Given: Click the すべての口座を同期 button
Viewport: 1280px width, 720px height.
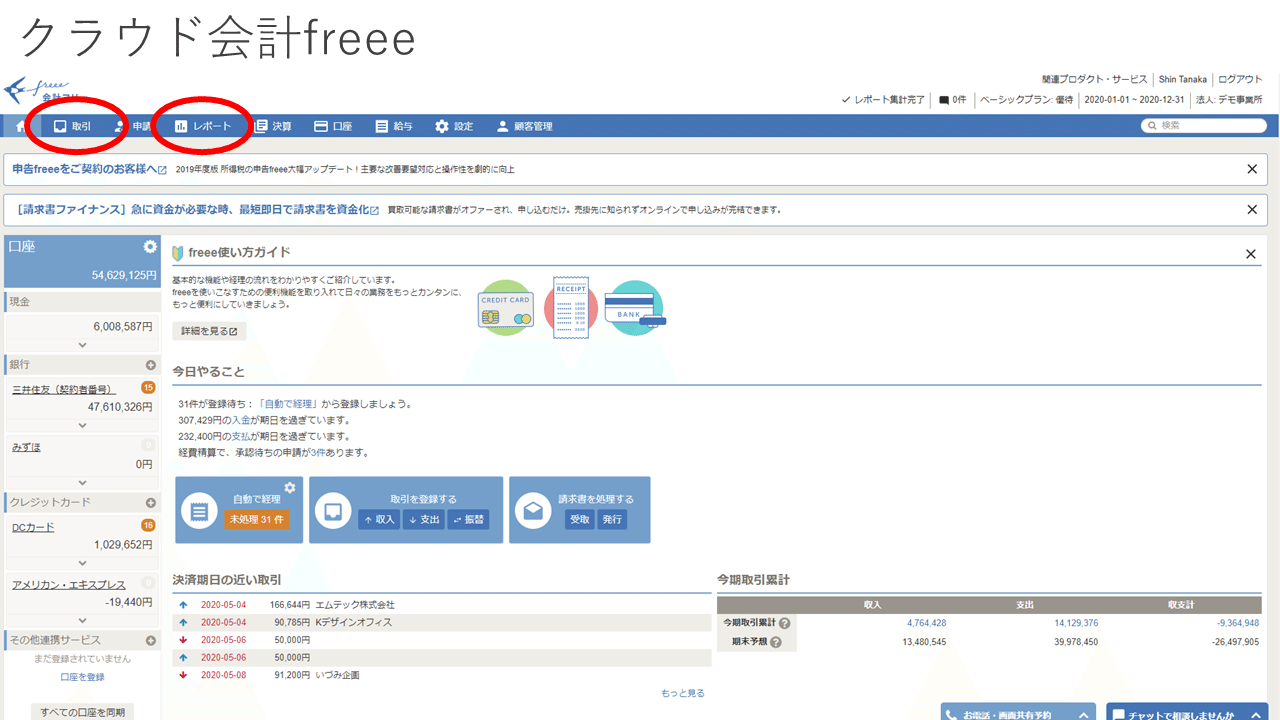Looking at the screenshot, I should pyautogui.click(x=83, y=713).
